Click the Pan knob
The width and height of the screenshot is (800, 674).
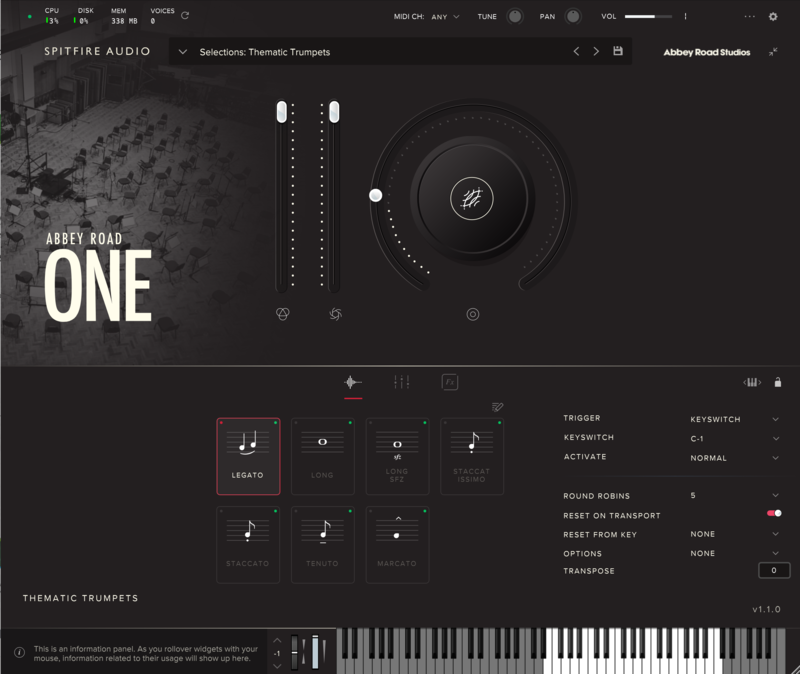(573, 16)
